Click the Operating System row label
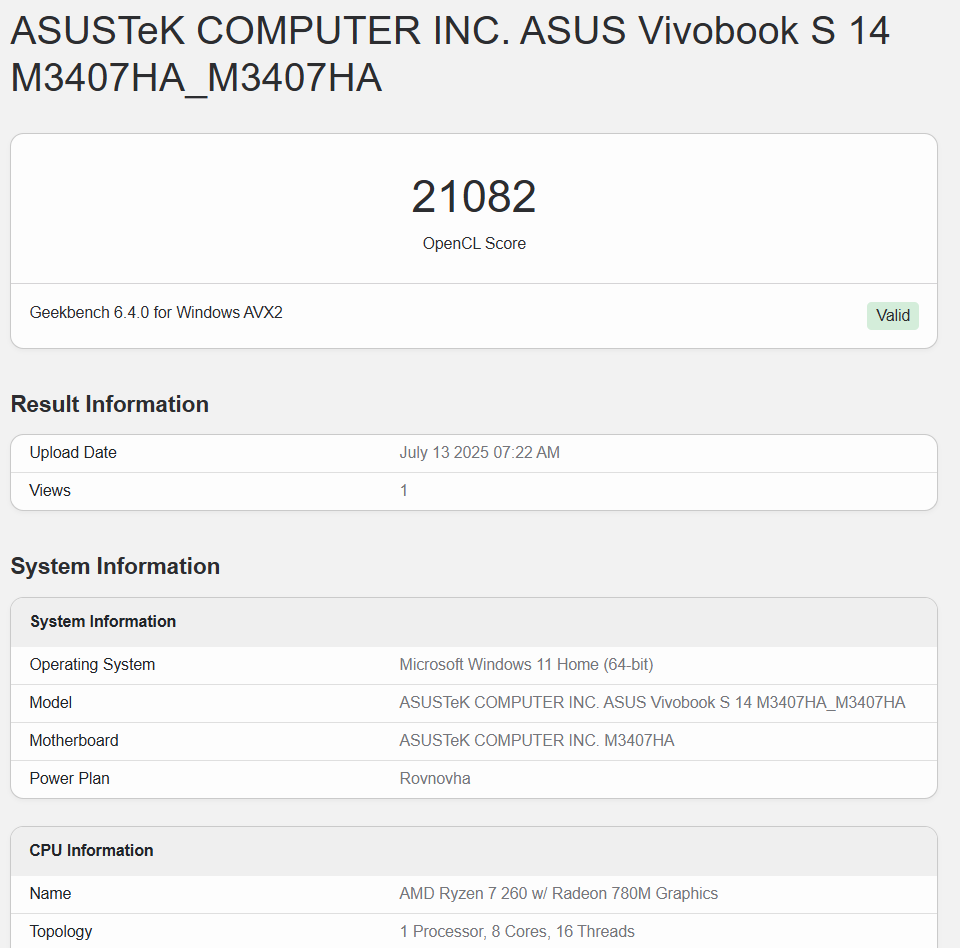Viewport: 960px width, 948px height. (x=92, y=664)
